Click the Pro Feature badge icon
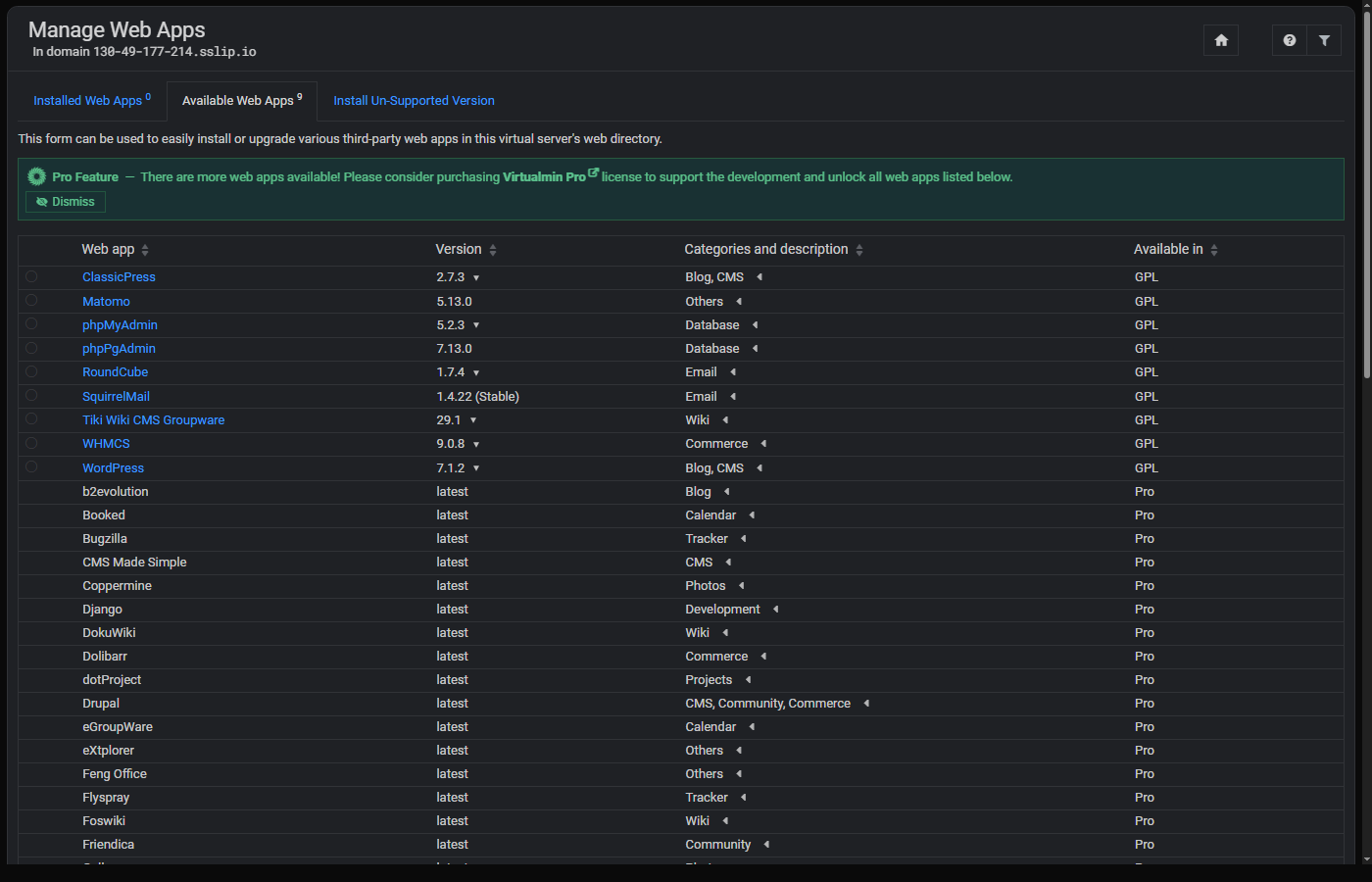This screenshot has width=1372, height=882. tap(37, 176)
